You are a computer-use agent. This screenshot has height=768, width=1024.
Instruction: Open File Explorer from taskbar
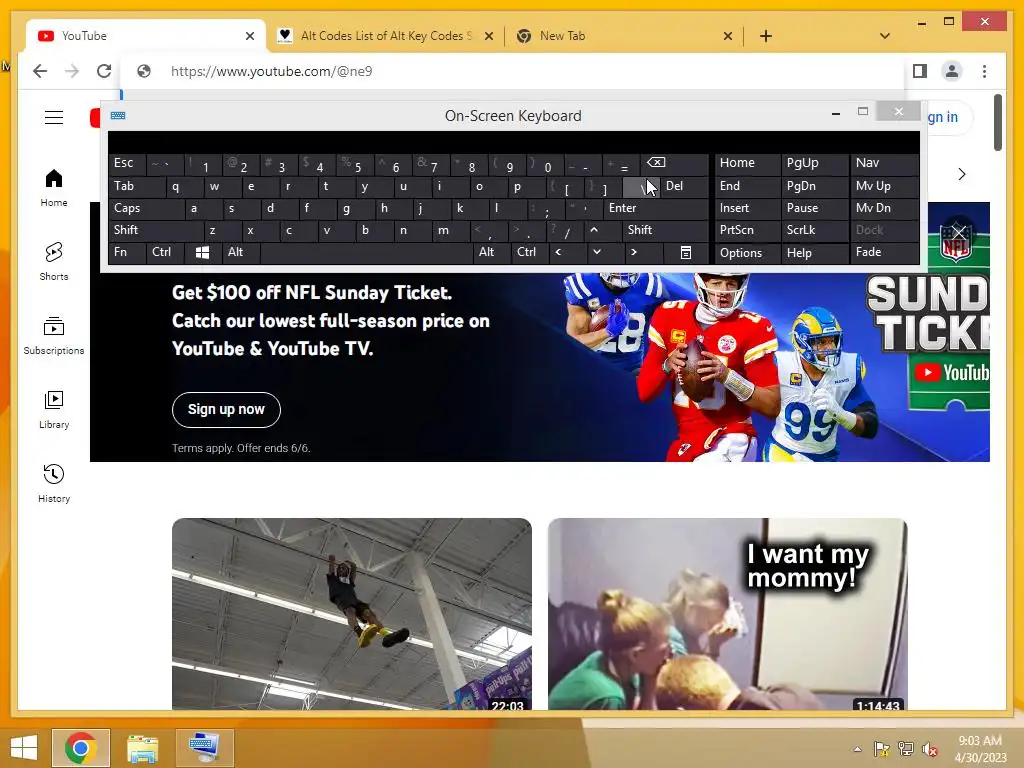[142, 748]
